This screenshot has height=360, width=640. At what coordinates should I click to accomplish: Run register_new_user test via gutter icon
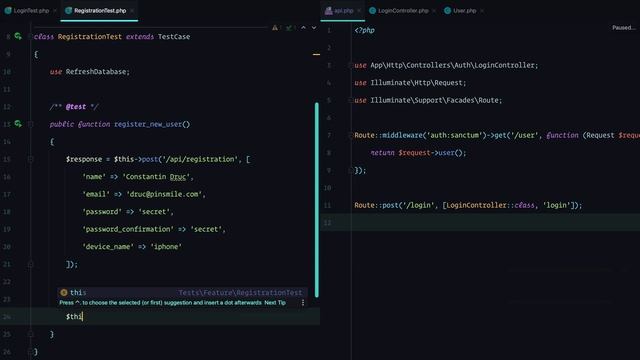(x=18, y=124)
